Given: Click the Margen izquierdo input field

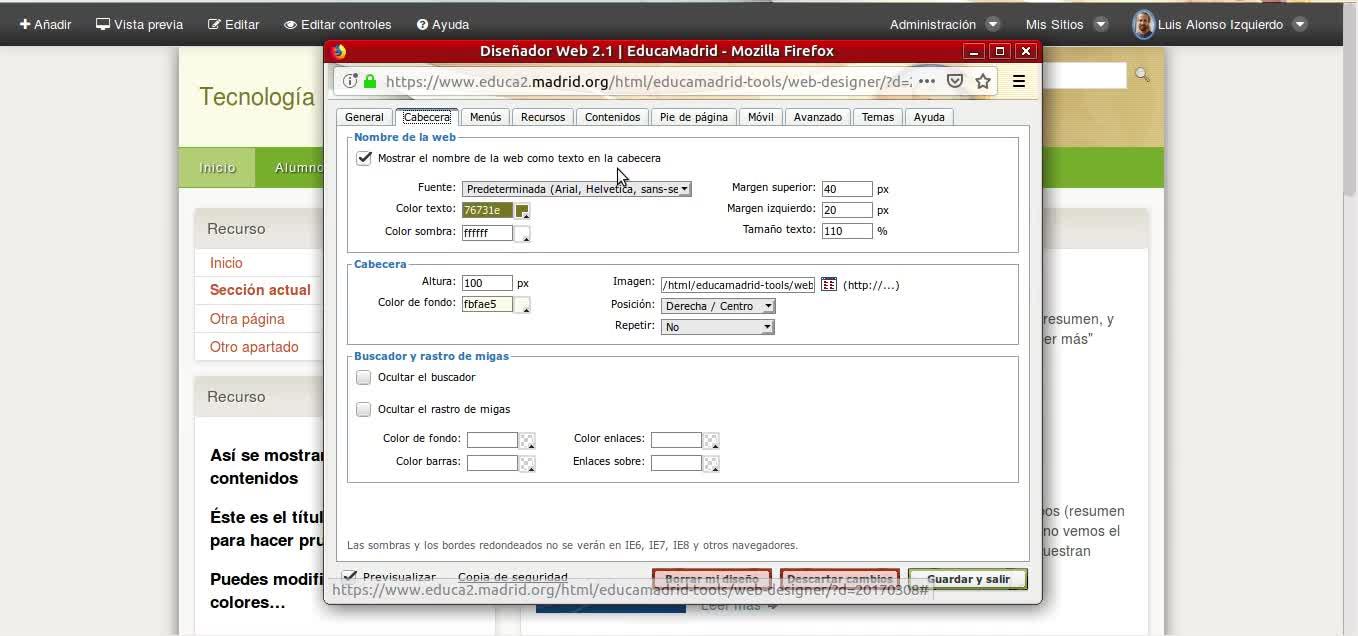Looking at the screenshot, I should click(847, 210).
